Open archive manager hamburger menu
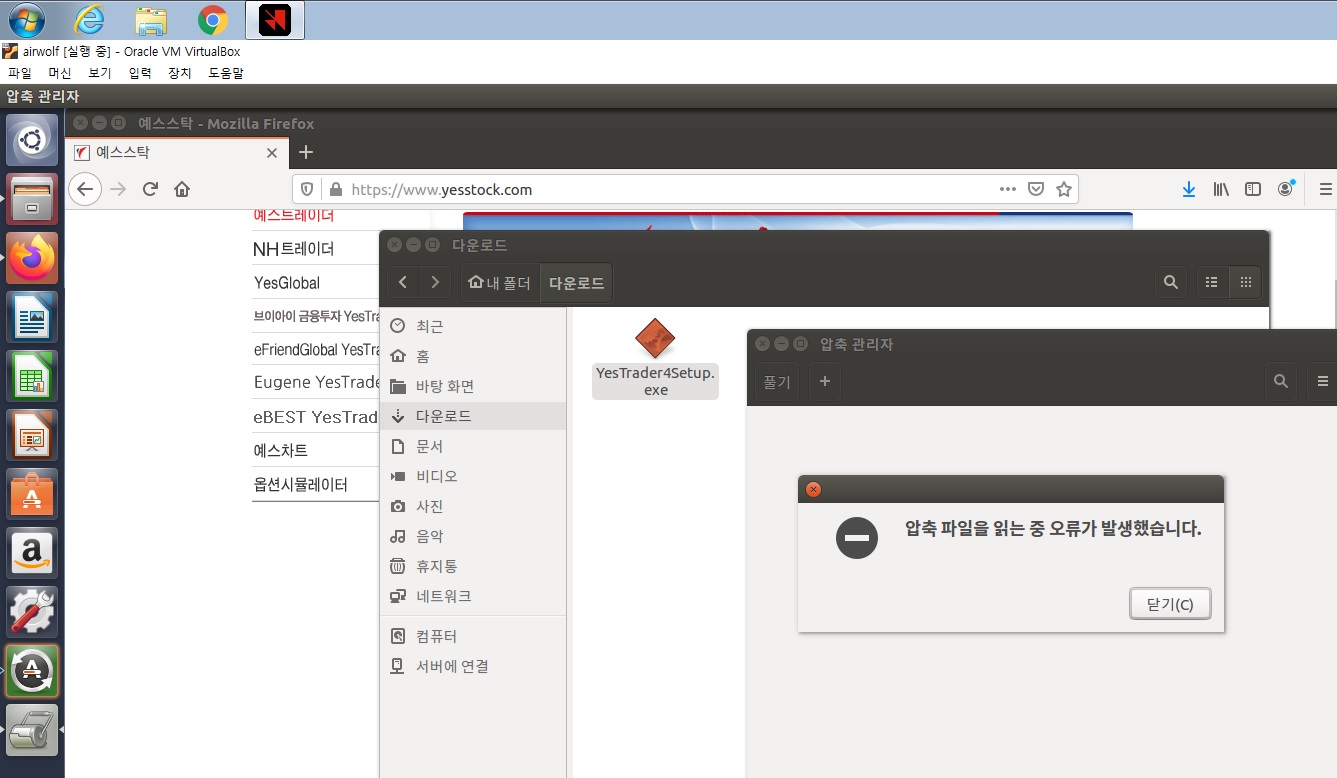The width and height of the screenshot is (1337, 778). click(x=1322, y=381)
